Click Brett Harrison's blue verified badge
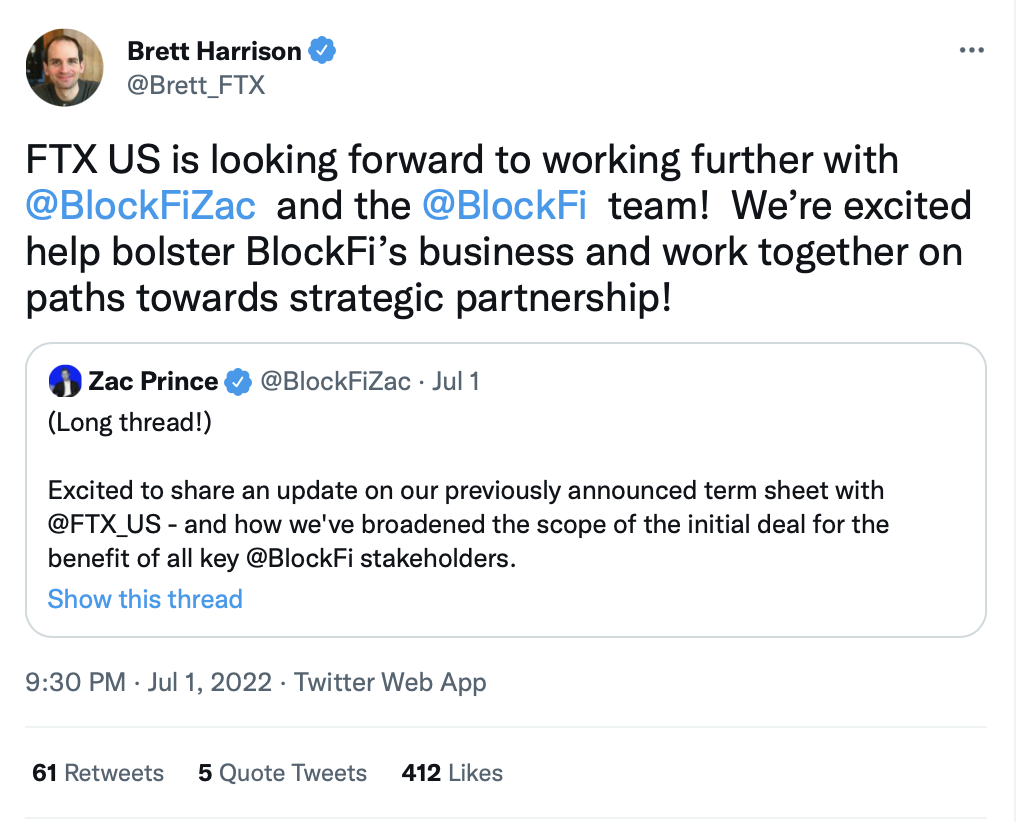Image resolution: width=1016 pixels, height=822 pixels. tap(322, 51)
